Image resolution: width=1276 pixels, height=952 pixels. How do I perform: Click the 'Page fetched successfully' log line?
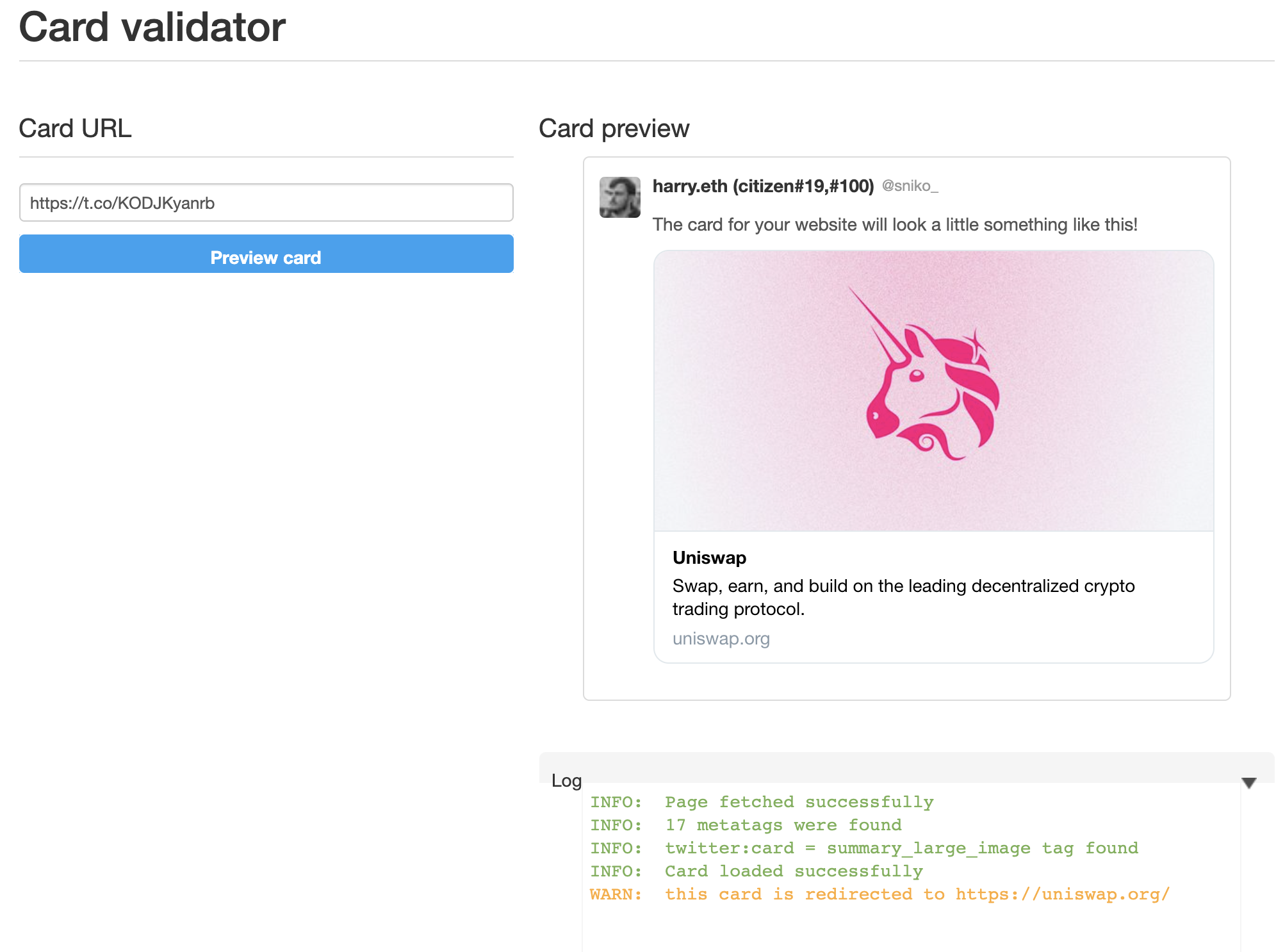click(762, 802)
